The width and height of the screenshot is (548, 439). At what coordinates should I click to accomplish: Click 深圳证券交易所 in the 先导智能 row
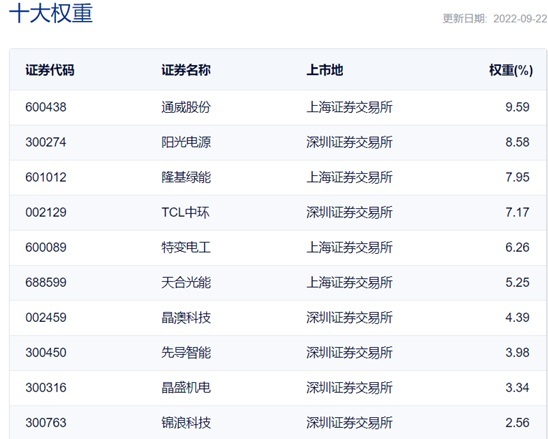point(349,352)
